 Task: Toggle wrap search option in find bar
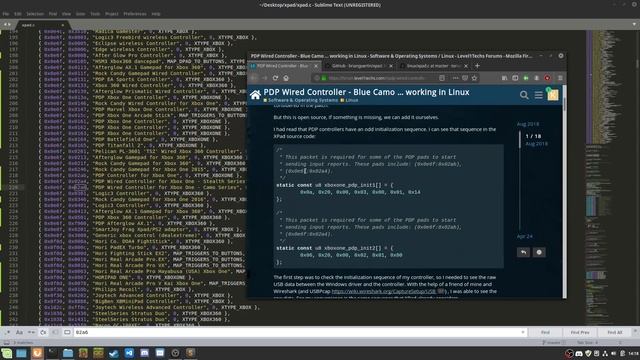pyautogui.click(x=43, y=332)
